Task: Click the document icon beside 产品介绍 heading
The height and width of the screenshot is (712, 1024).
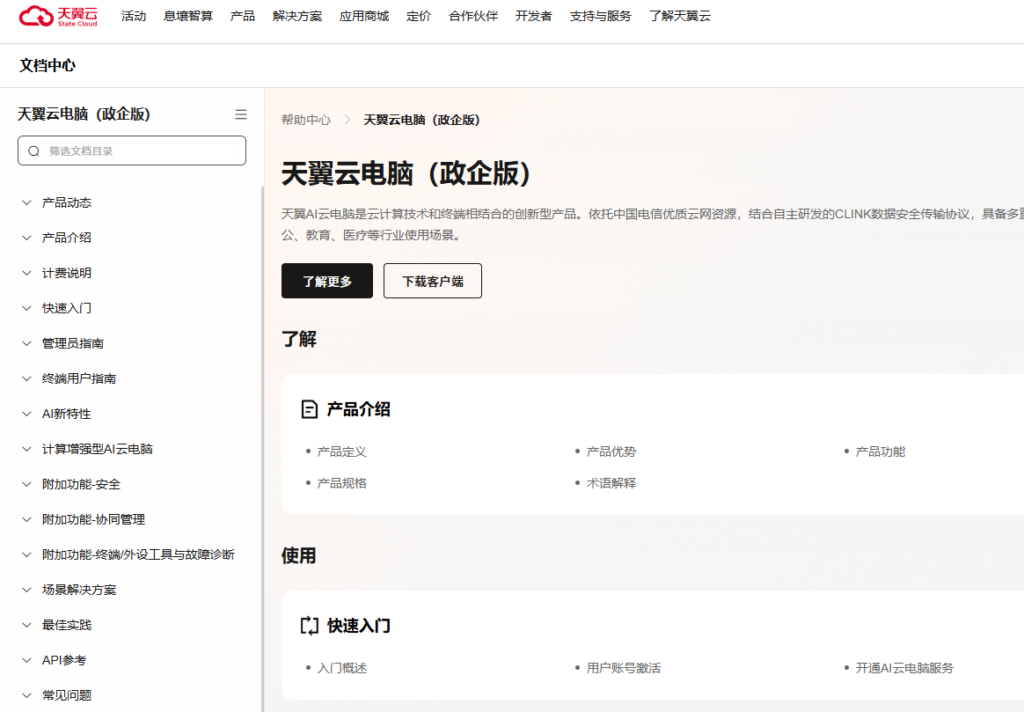Action: 309,409
